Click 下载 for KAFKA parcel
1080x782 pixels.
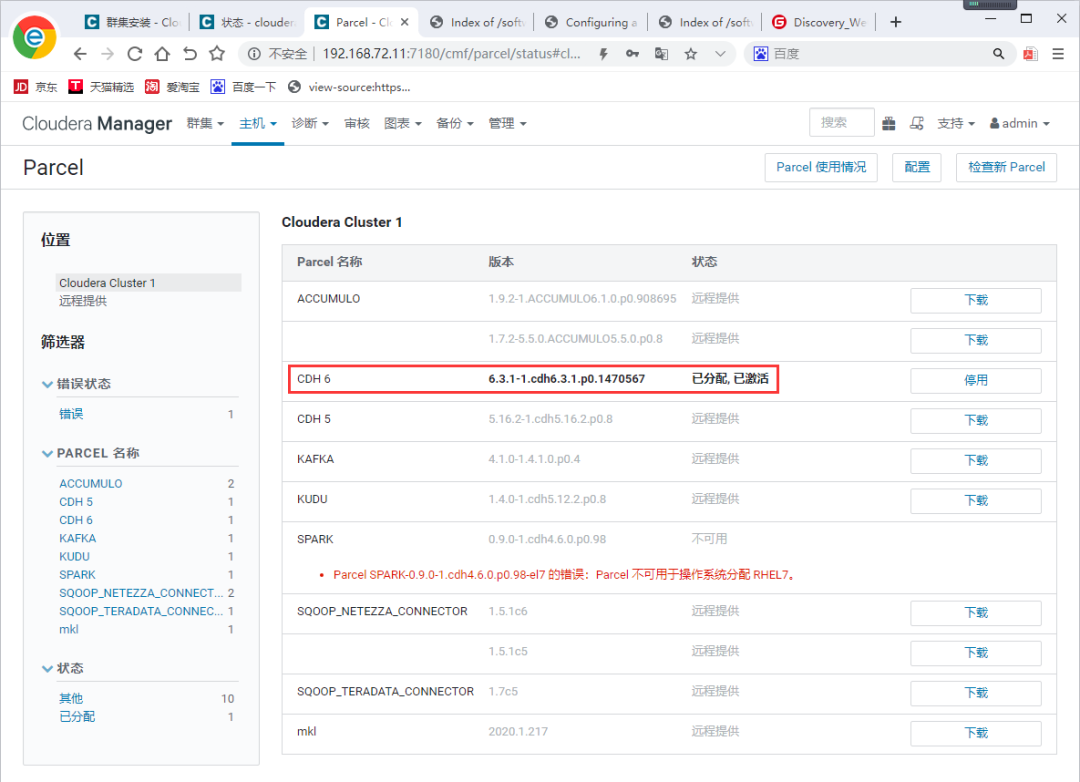(975, 460)
